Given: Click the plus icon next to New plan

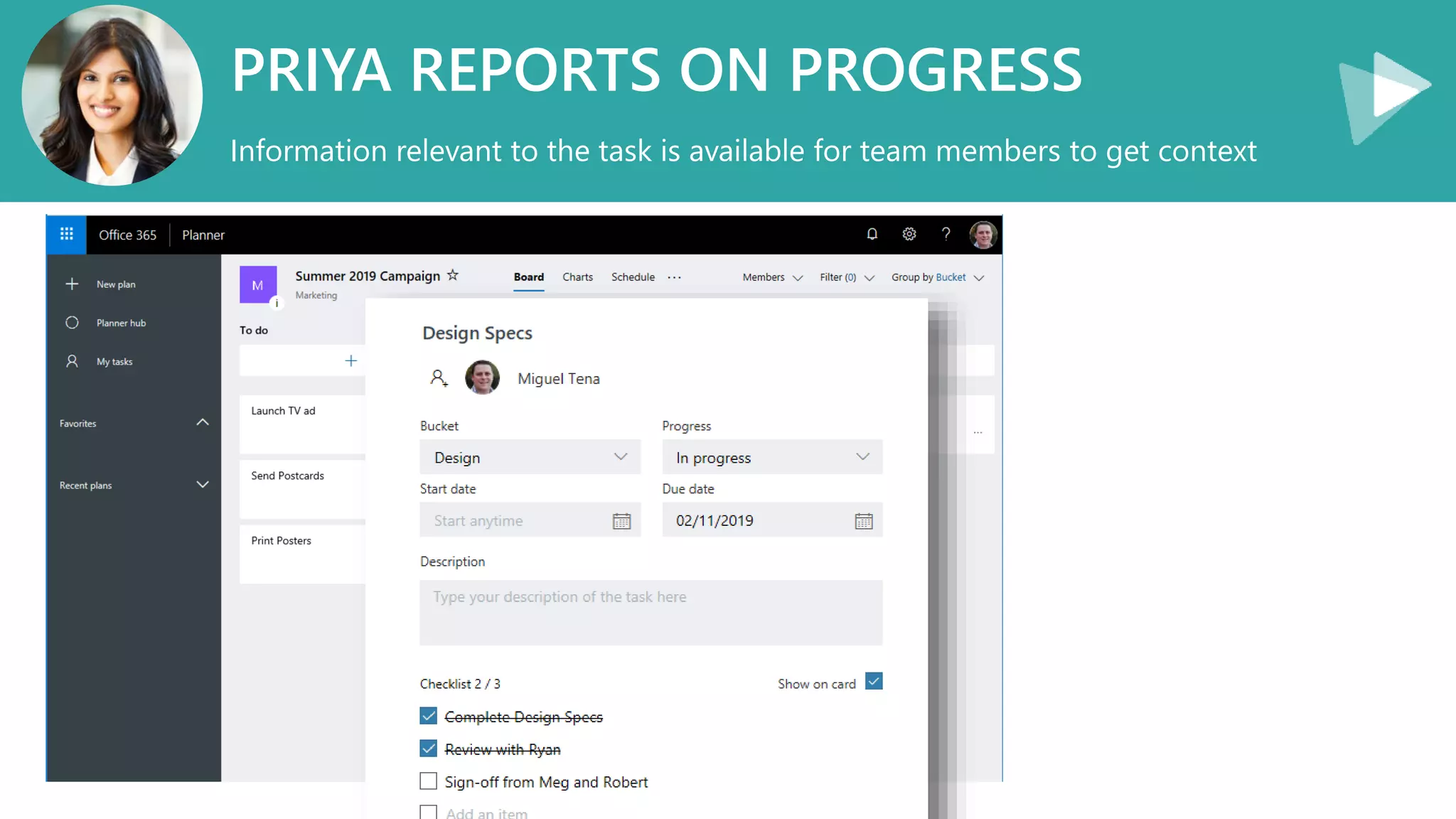Looking at the screenshot, I should click(x=72, y=284).
